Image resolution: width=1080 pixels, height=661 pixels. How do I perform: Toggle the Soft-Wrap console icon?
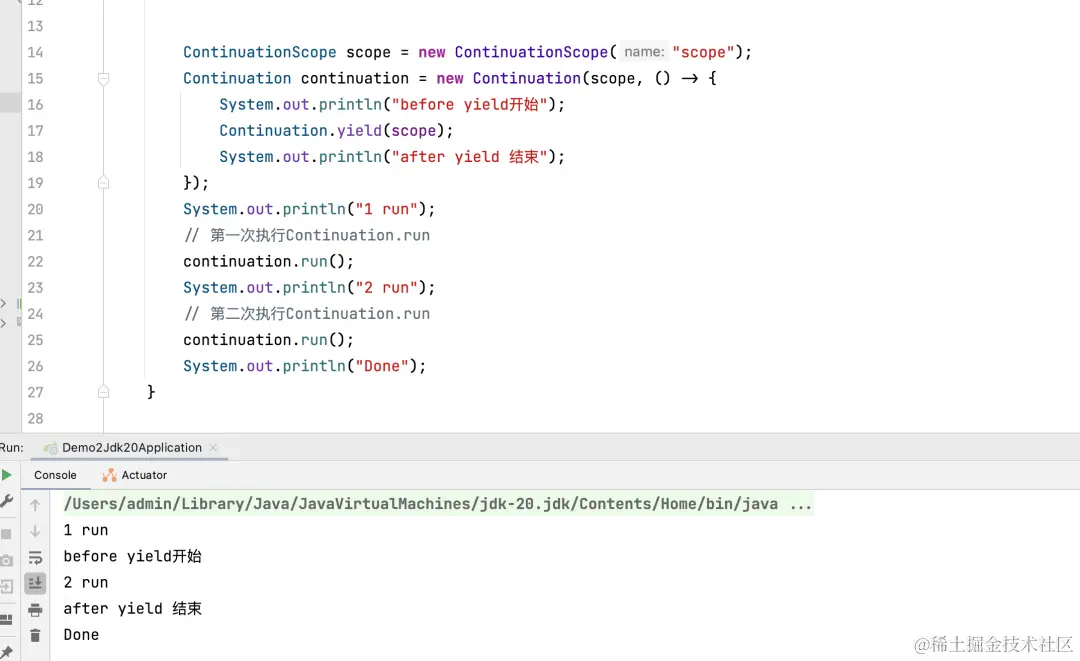(35, 558)
